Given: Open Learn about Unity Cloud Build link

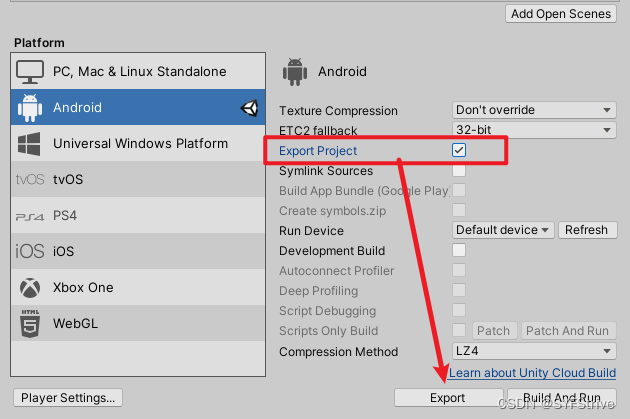Looking at the screenshot, I should pyautogui.click(x=532, y=373).
